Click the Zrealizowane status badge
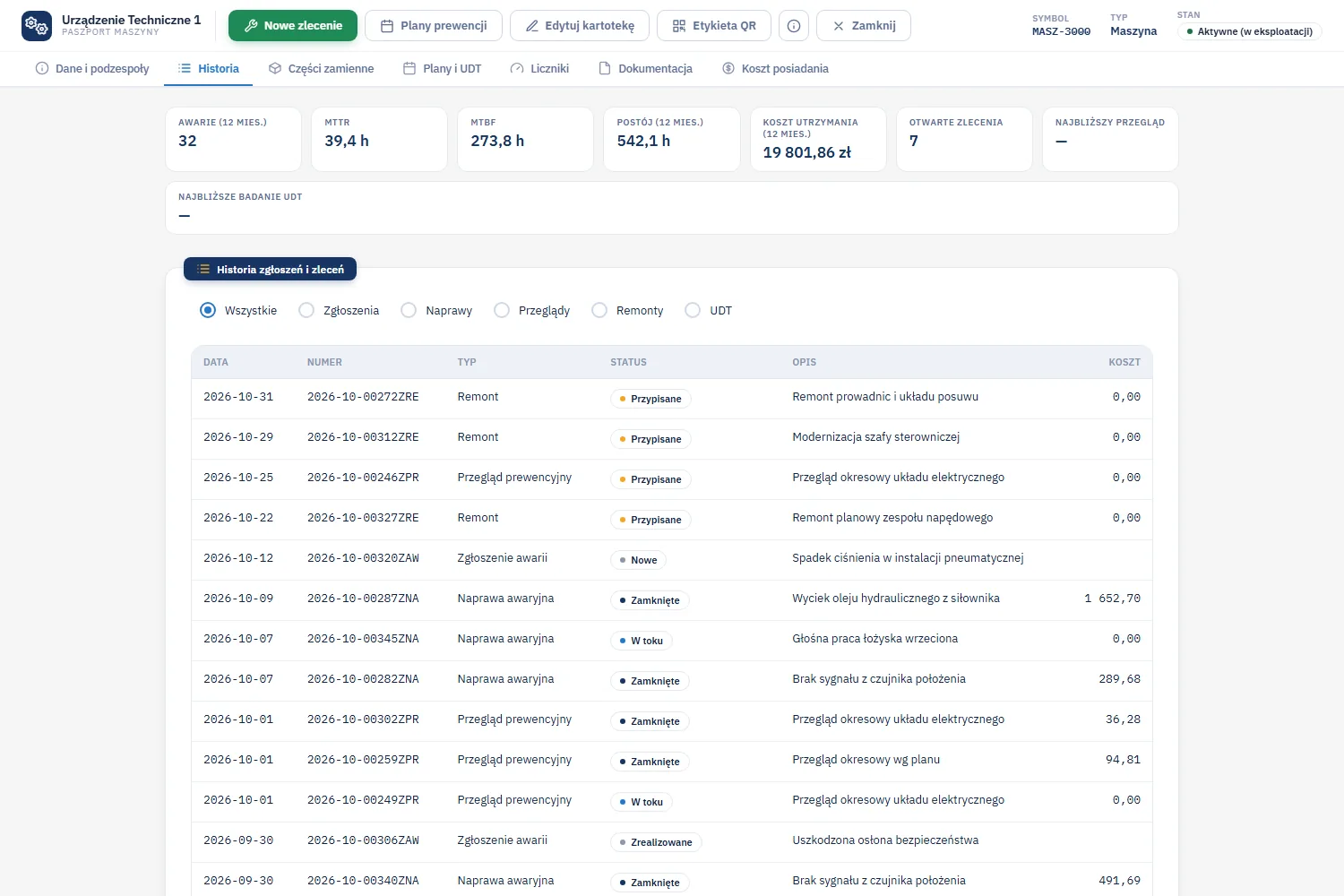Viewport: 1344px width, 896px height. click(657, 842)
